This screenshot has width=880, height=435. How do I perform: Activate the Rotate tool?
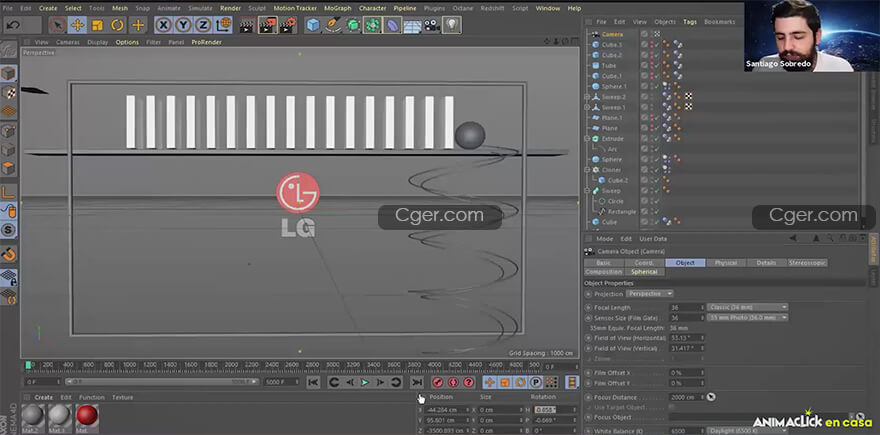pos(117,25)
